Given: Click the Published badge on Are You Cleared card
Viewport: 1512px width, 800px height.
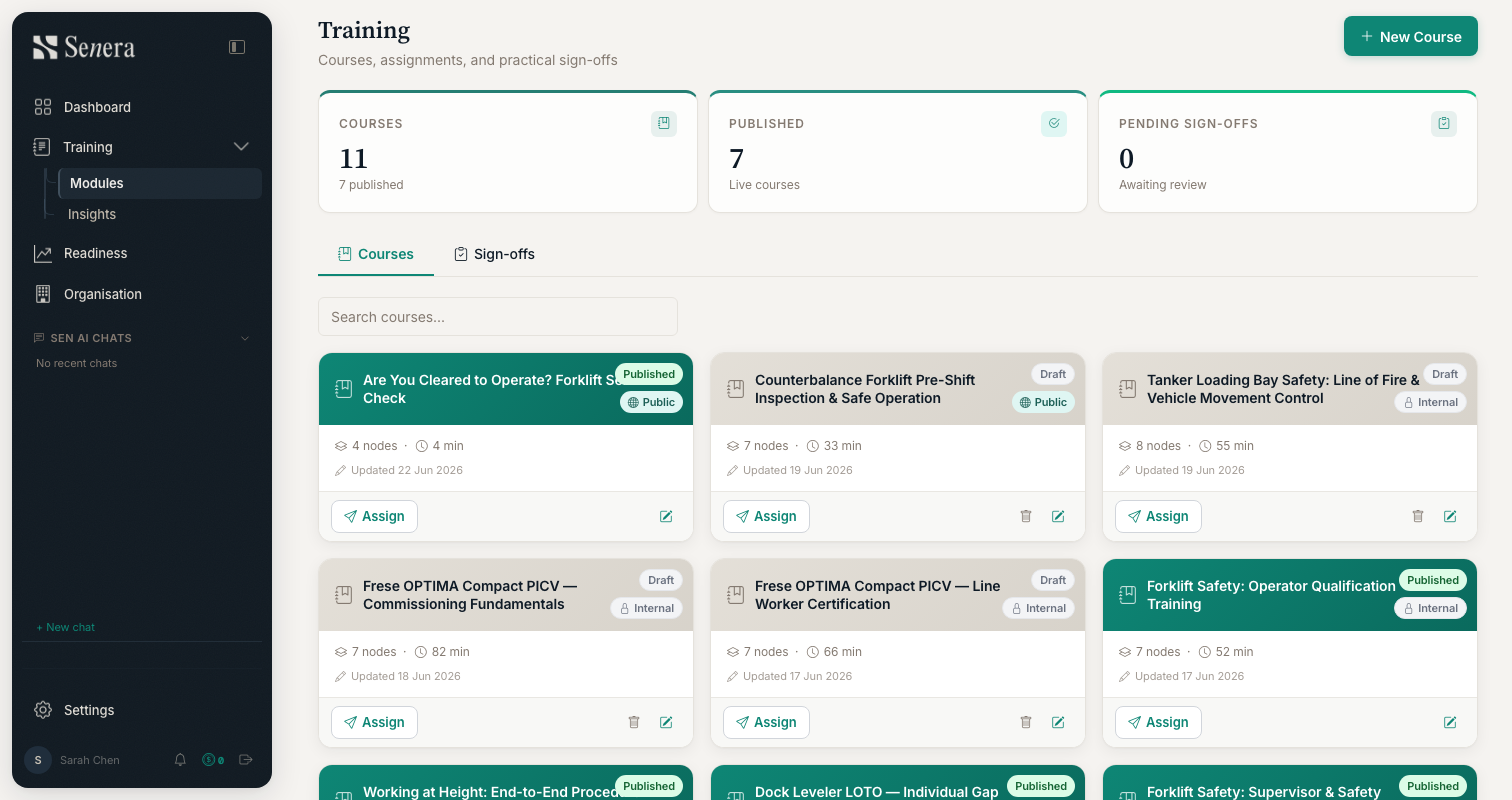Looking at the screenshot, I should click(649, 374).
